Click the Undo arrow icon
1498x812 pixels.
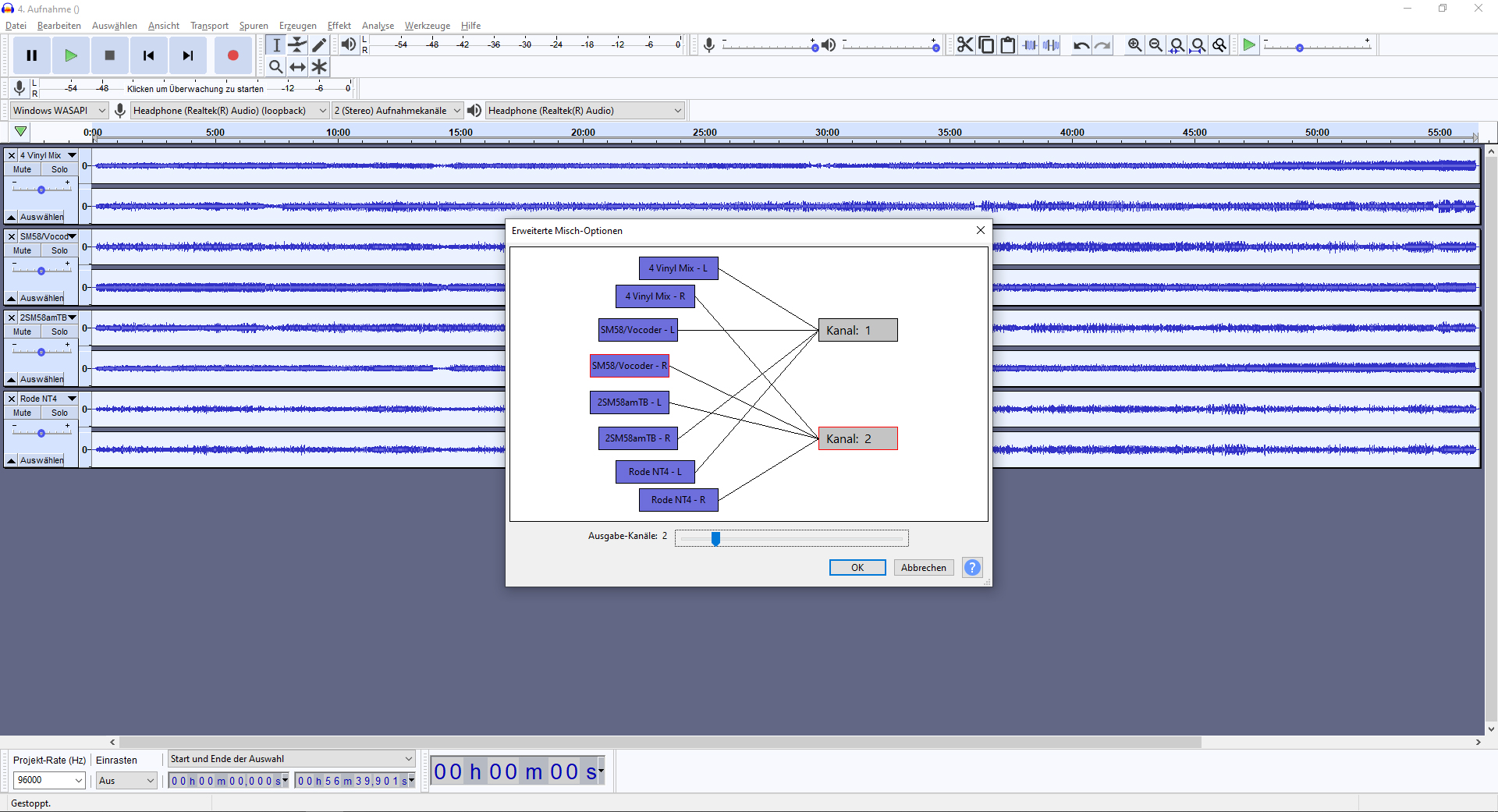click(x=1081, y=45)
